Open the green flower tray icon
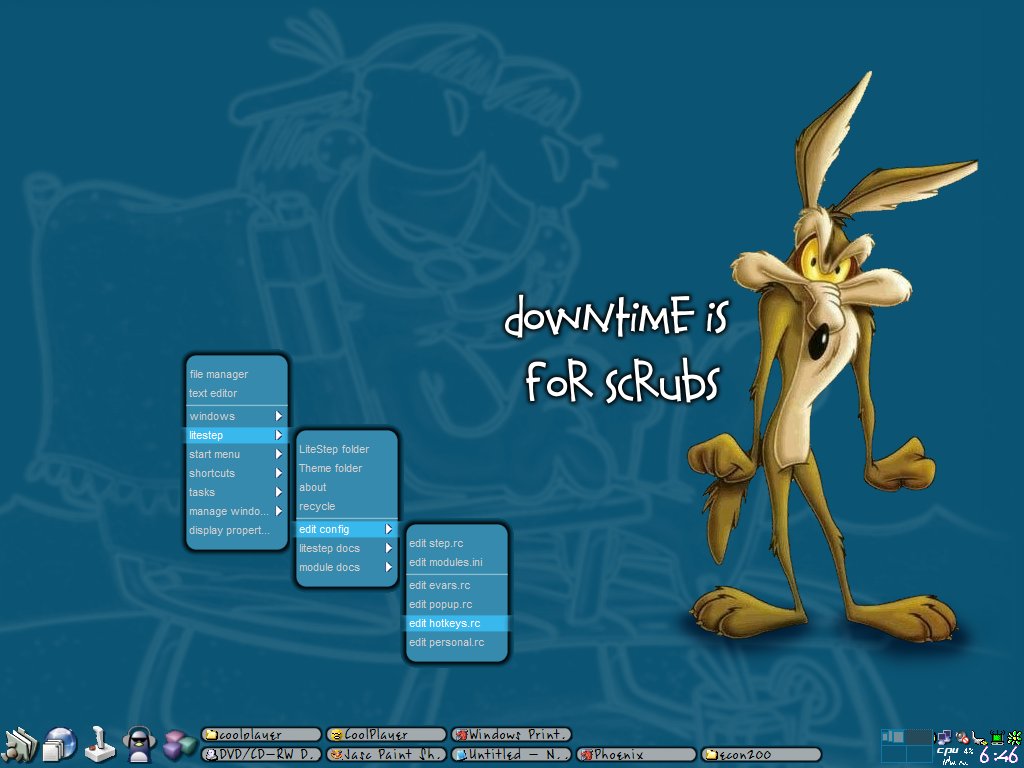The height and width of the screenshot is (768, 1024). coord(1014,738)
